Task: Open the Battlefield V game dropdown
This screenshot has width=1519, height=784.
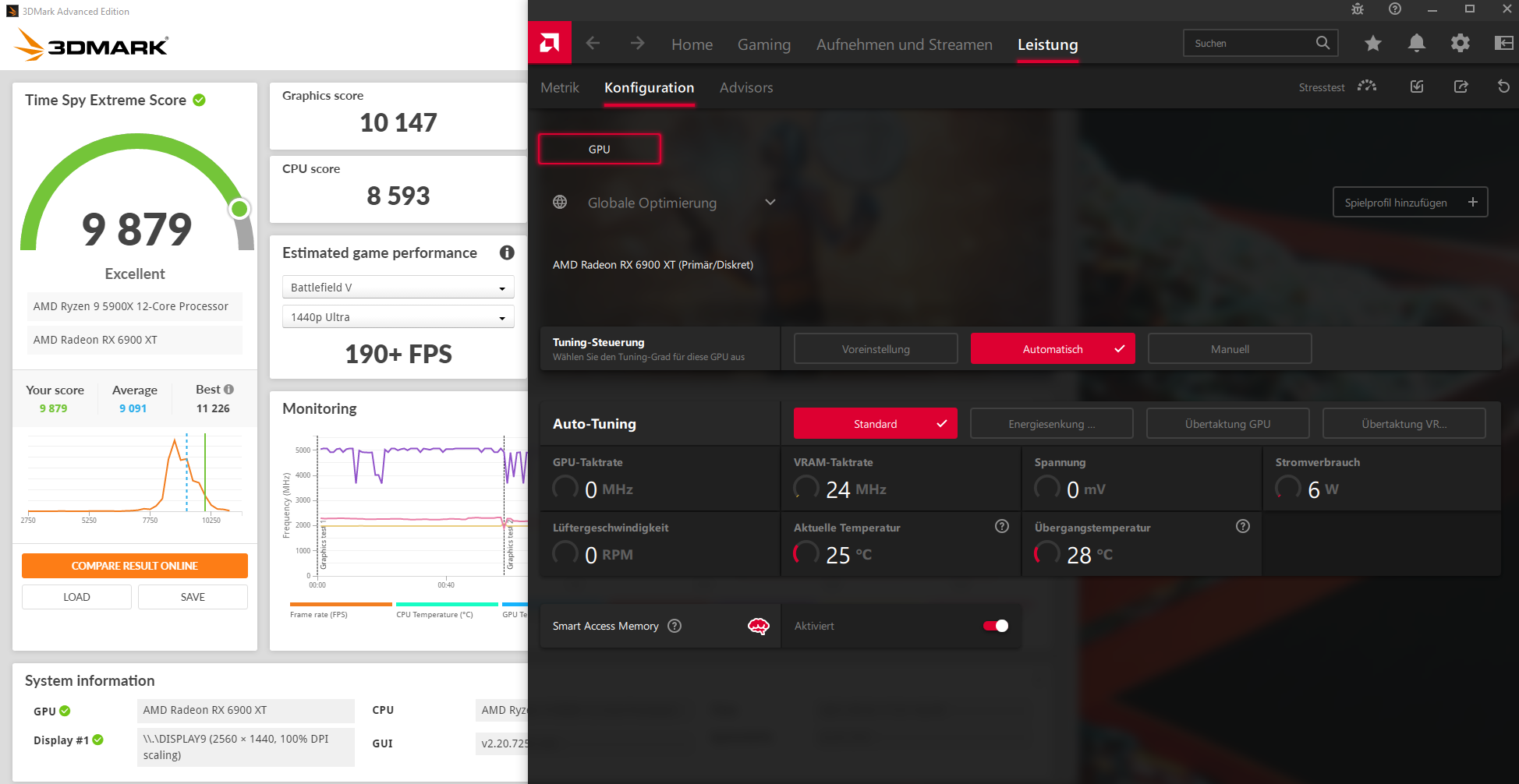Action: (x=398, y=288)
